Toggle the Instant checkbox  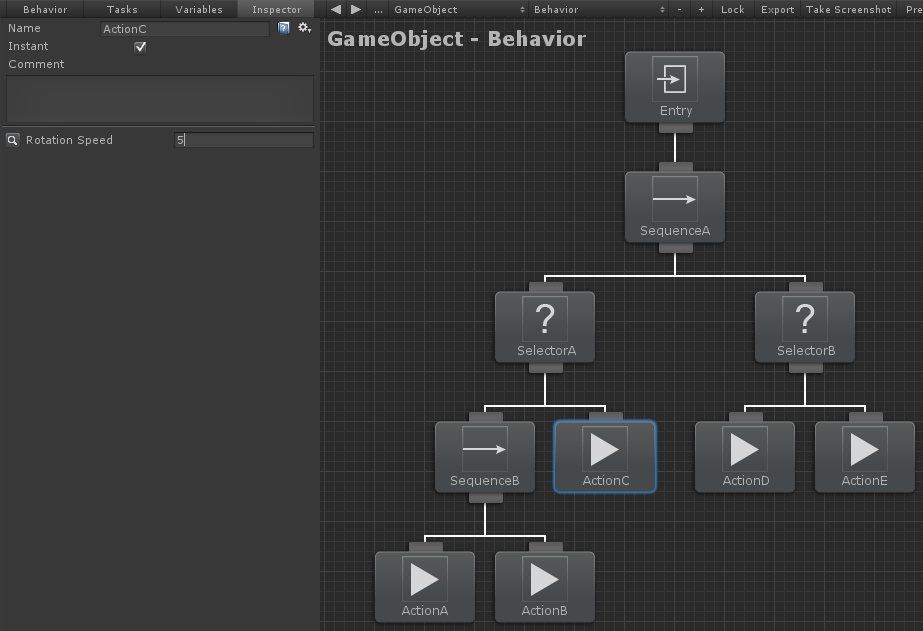[x=140, y=47]
